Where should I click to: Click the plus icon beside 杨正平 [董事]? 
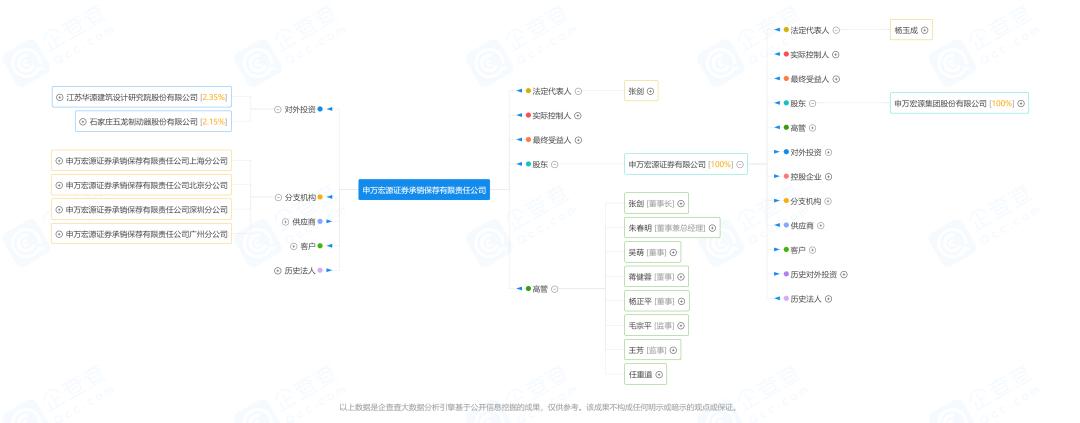coord(681,301)
